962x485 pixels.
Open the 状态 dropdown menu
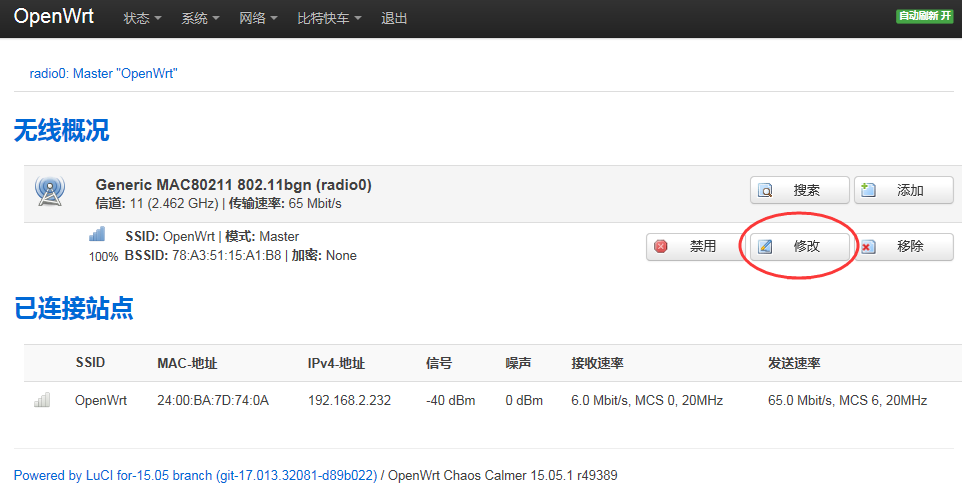(x=142, y=18)
